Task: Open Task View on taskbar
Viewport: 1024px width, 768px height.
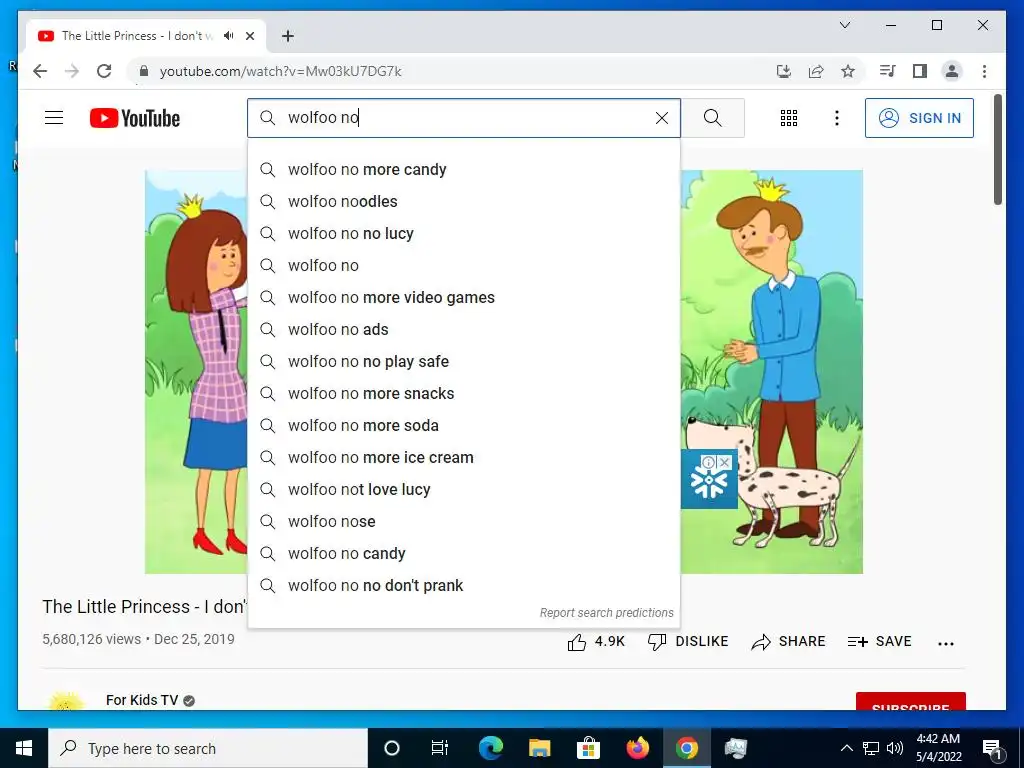Action: tap(440, 748)
